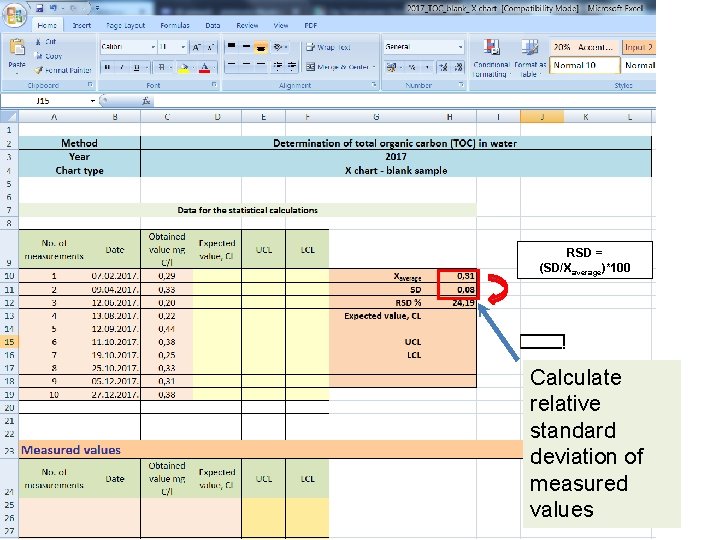Open the font size dropdown
This screenshot has height=540, width=720.
point(183,47)
